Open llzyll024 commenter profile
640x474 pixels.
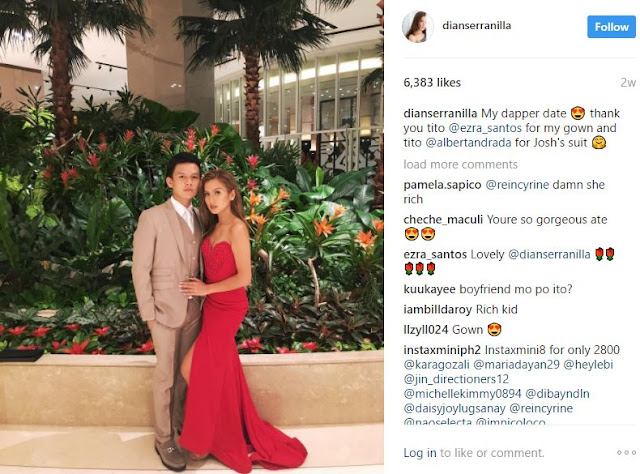[425, 329]
